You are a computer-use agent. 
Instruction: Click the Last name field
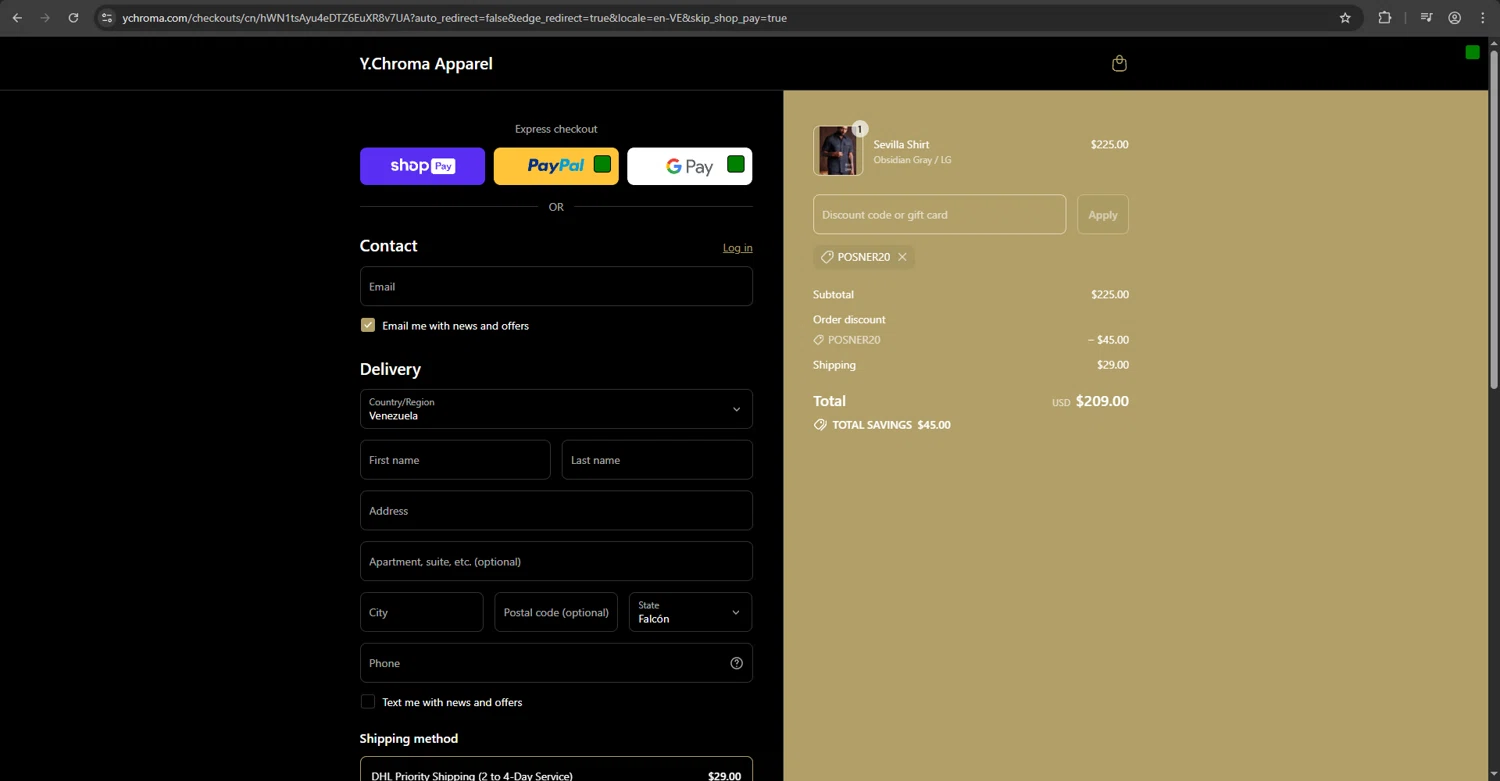click(x=657, y=460)
